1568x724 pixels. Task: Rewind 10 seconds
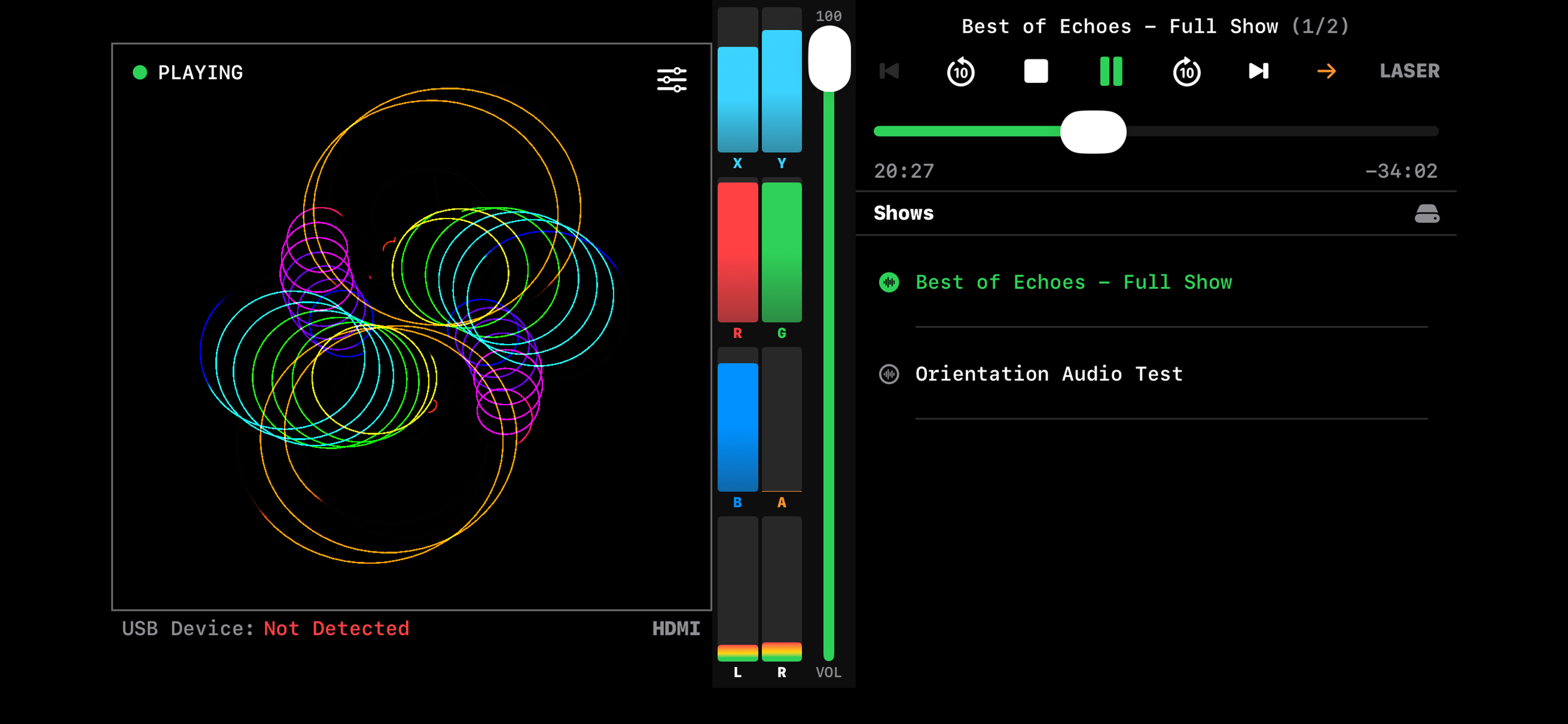961,72
